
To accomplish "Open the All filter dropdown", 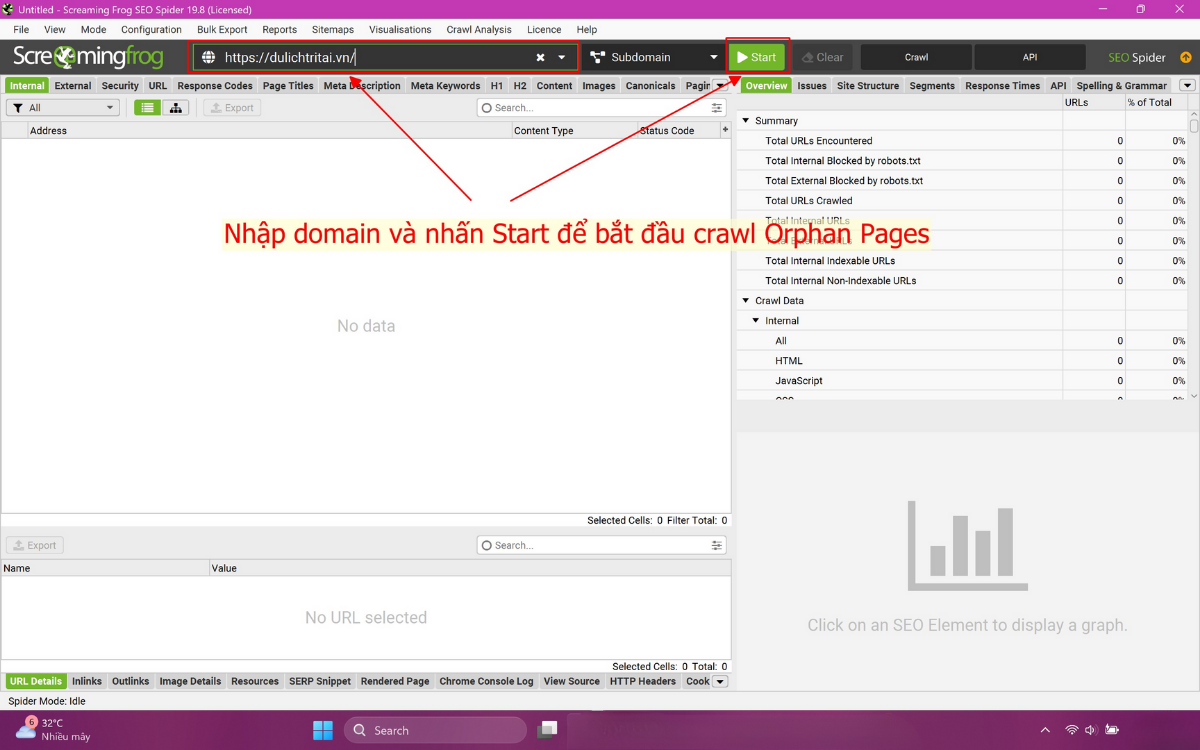I will tap(110, 107).
